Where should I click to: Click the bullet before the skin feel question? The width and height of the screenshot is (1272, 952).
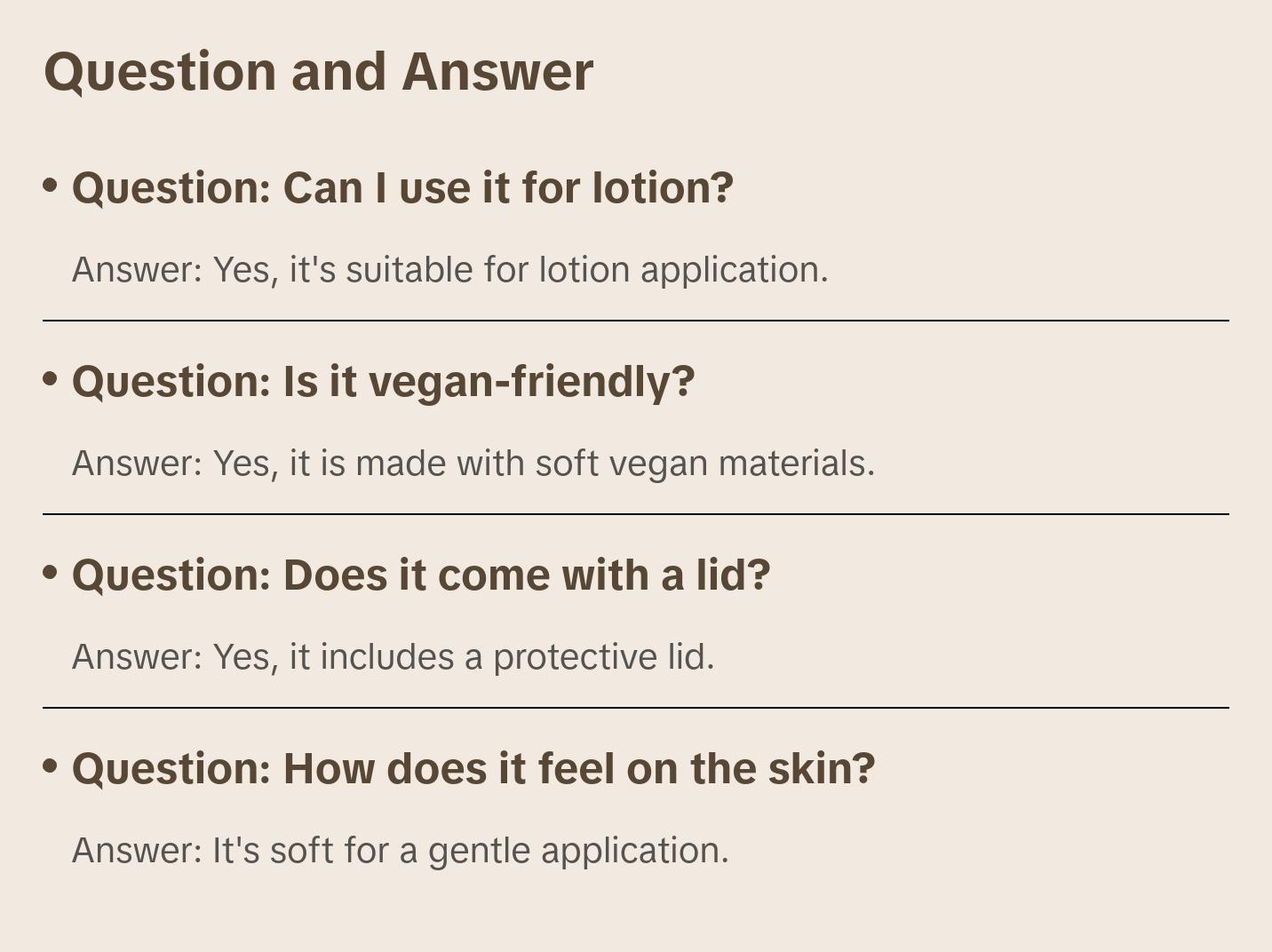tap(51, 766)
